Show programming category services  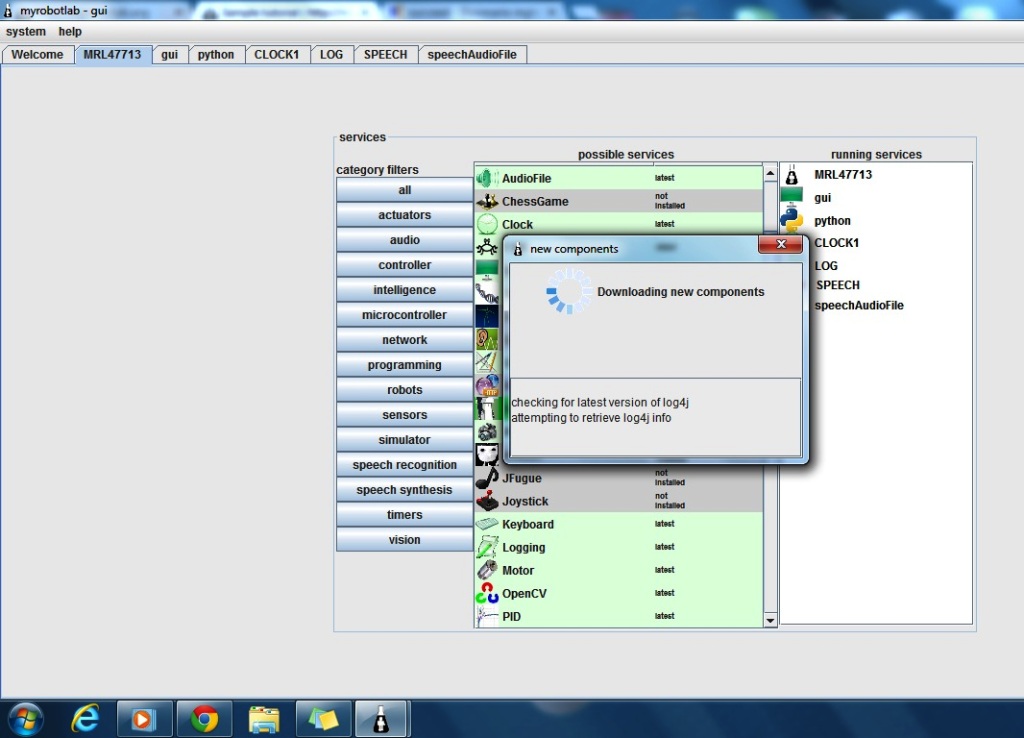(404, 364)
